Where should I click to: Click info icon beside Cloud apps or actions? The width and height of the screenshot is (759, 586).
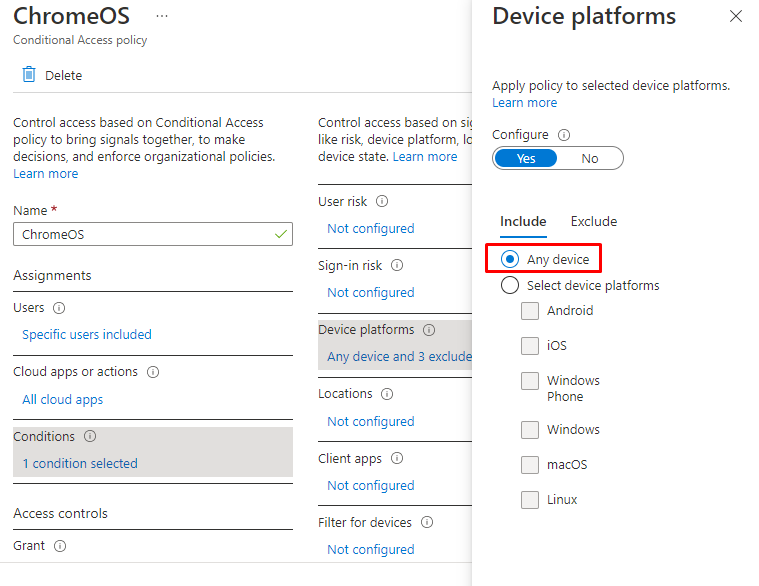point(153,372)
